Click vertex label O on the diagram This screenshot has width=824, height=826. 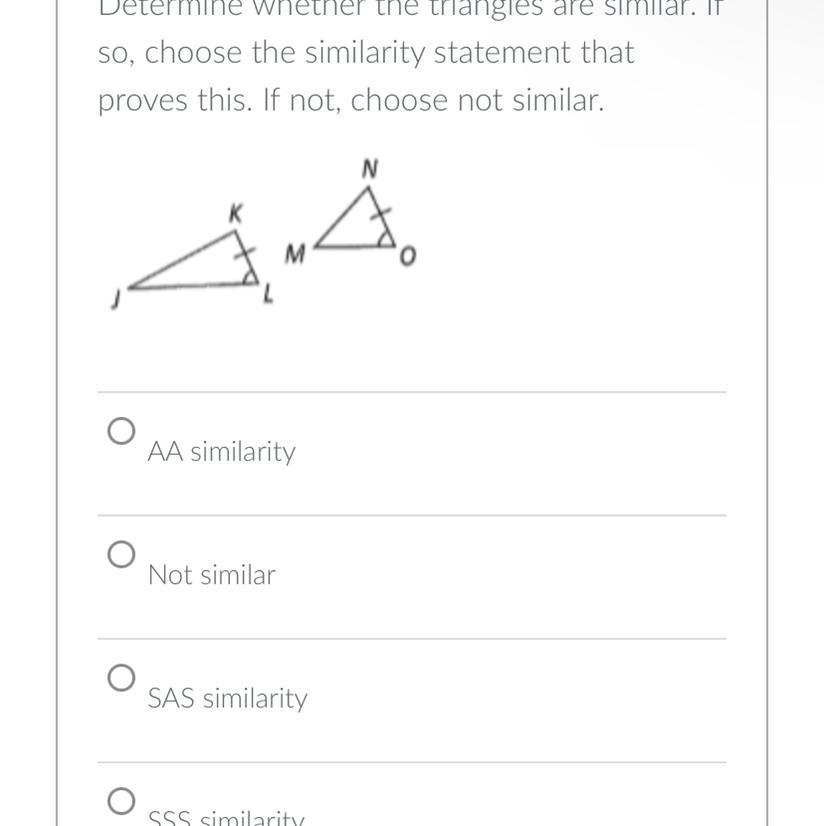(406, 258)
